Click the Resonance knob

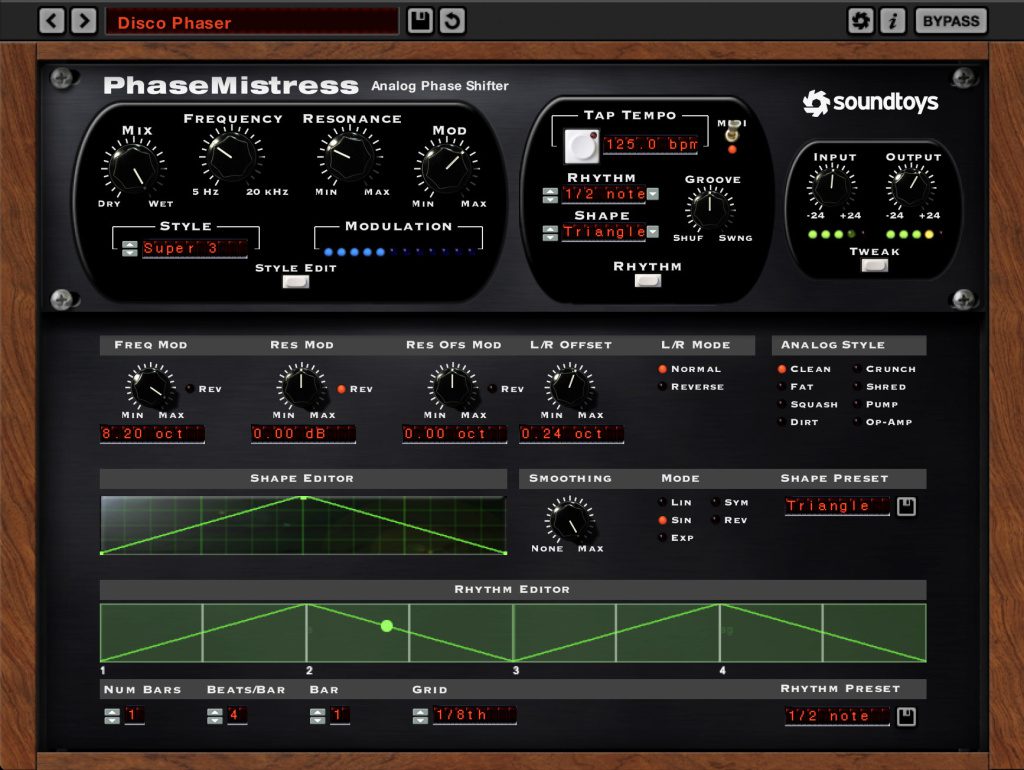(350, 155)
